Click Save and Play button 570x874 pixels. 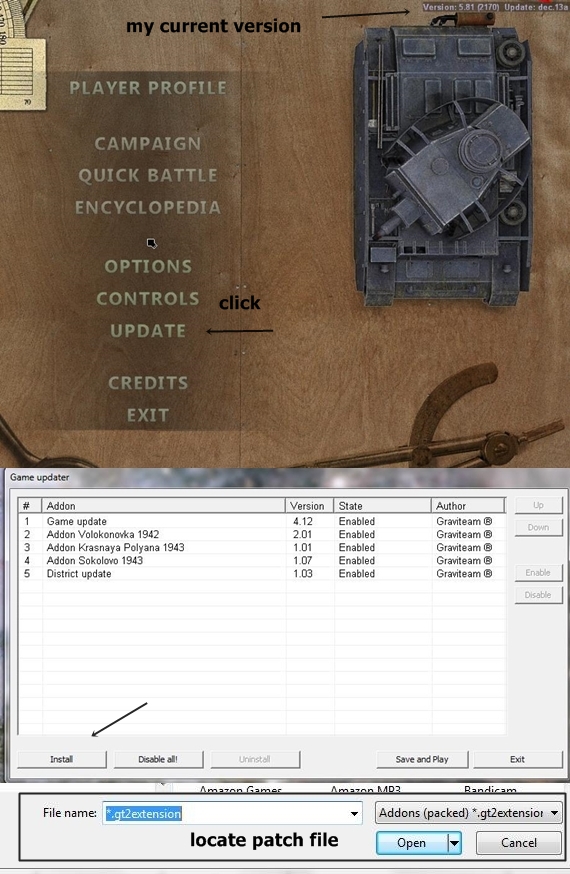point(422,759)
